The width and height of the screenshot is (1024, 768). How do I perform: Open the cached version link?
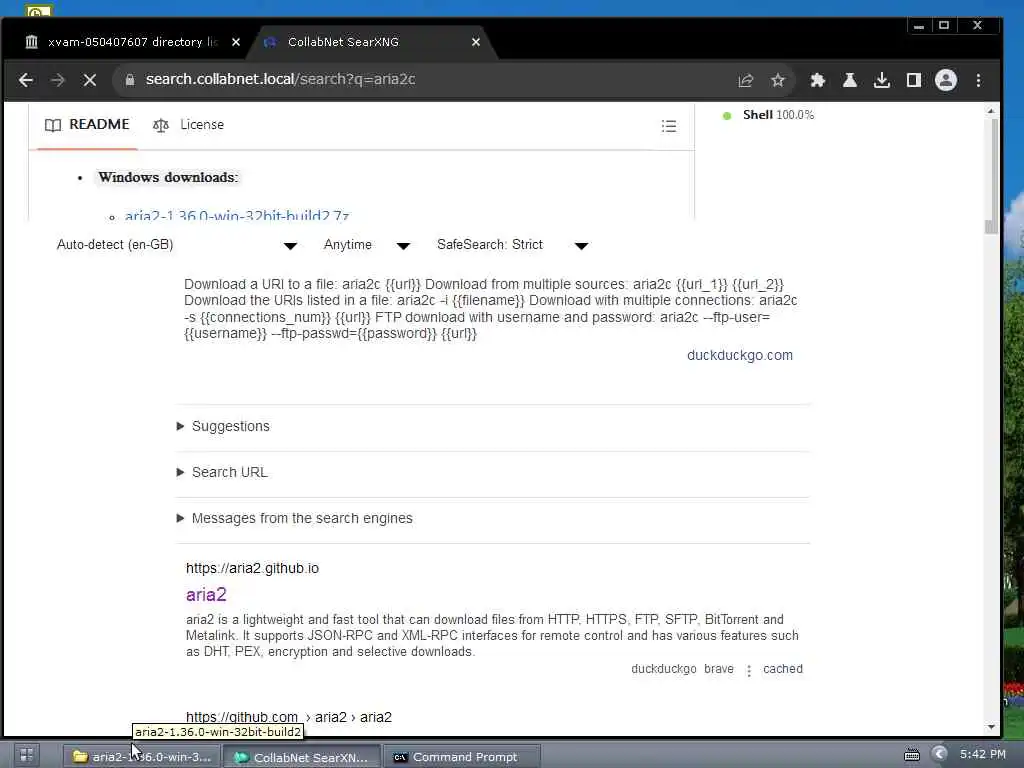(x=782, y=669)
